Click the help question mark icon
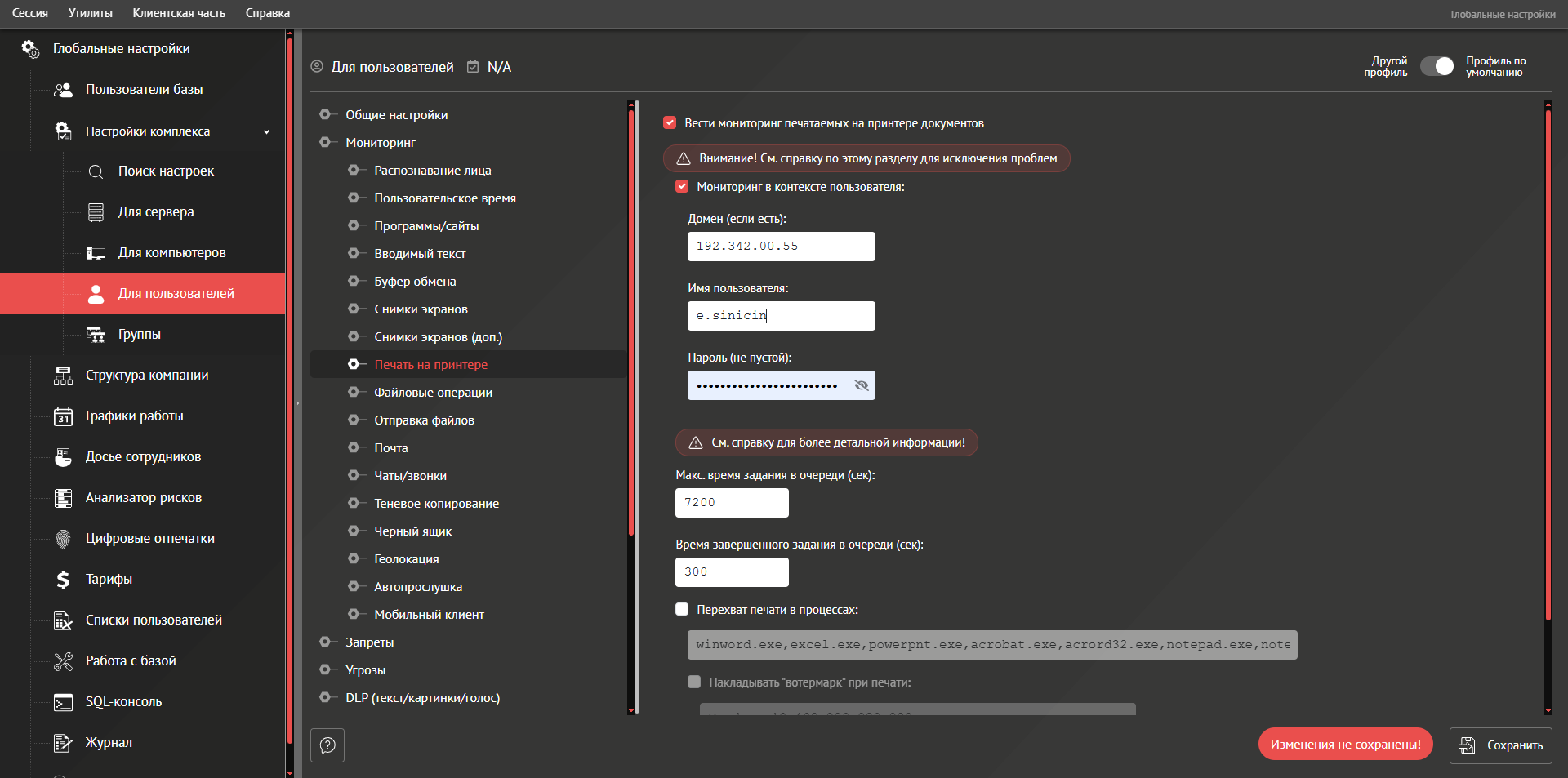This screenshot has height=778, width=1568. coord(327,745)
